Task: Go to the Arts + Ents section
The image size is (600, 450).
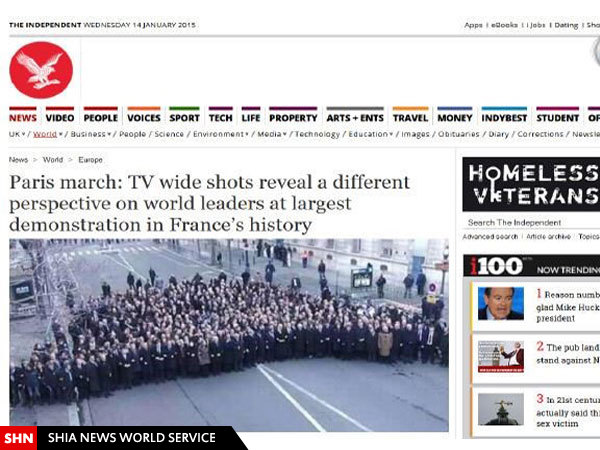Action: point(354,118)
